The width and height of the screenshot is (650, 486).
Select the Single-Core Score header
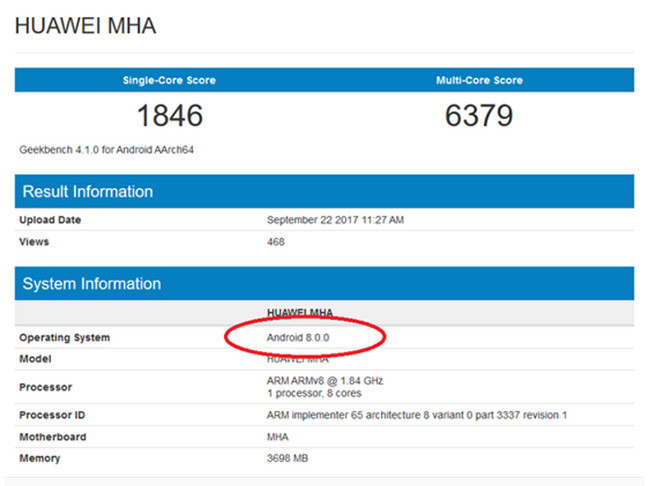click(x=169, y=80)
